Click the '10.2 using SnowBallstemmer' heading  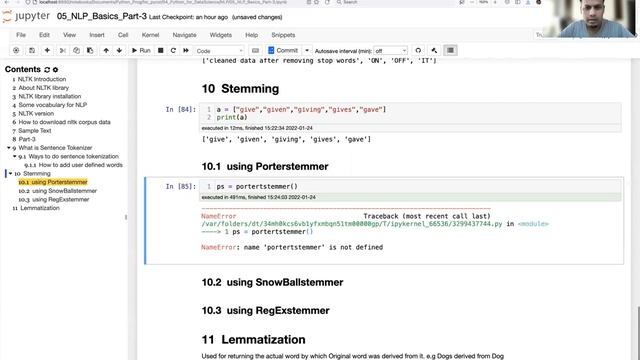point(272,282)
